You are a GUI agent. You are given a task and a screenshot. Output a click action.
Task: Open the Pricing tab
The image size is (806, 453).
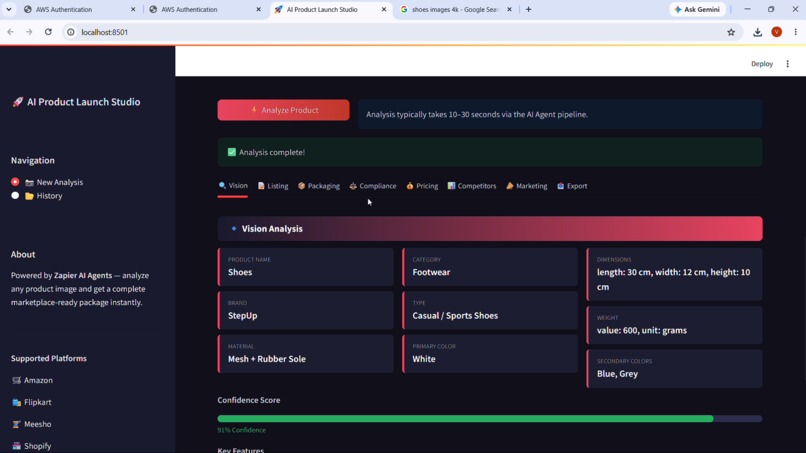click(x=422, y=186)
